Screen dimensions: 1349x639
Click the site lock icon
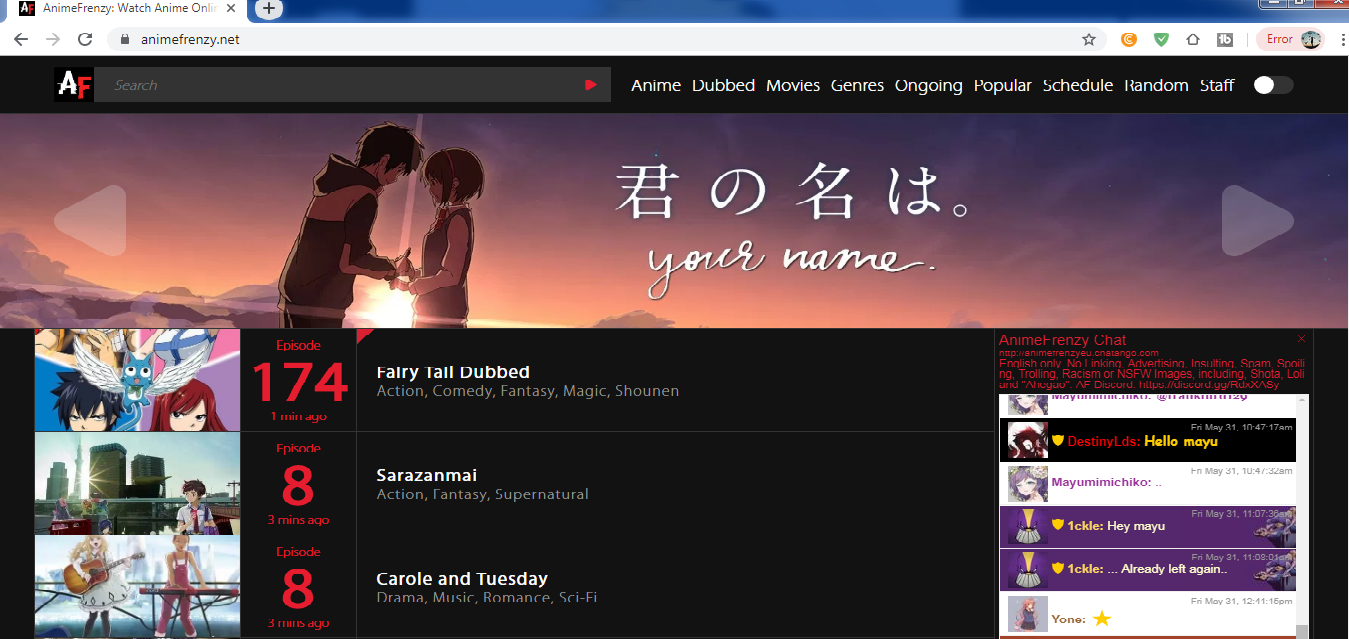click(125, 40)
